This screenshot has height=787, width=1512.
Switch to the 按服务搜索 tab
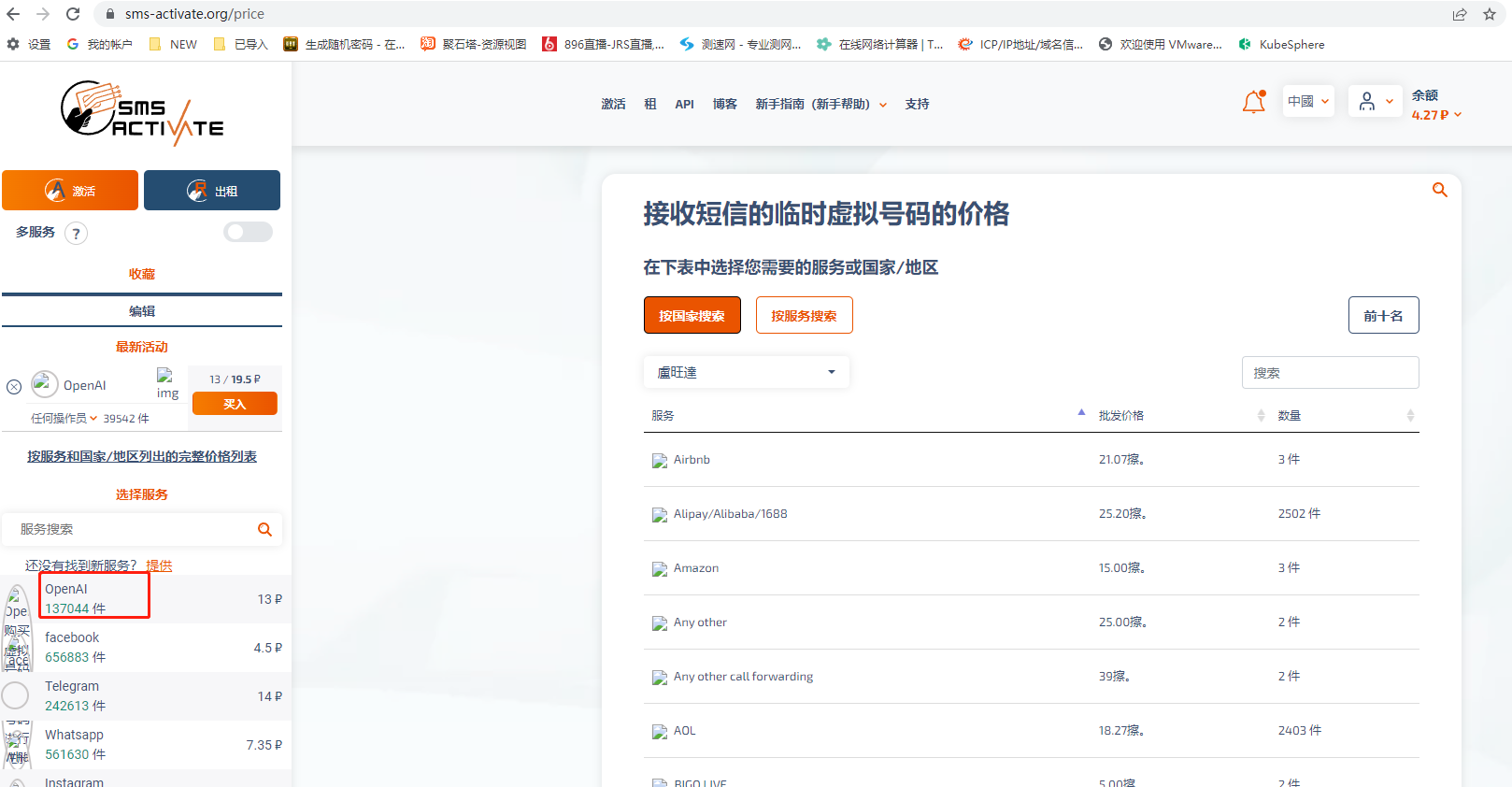click(804, 316)
